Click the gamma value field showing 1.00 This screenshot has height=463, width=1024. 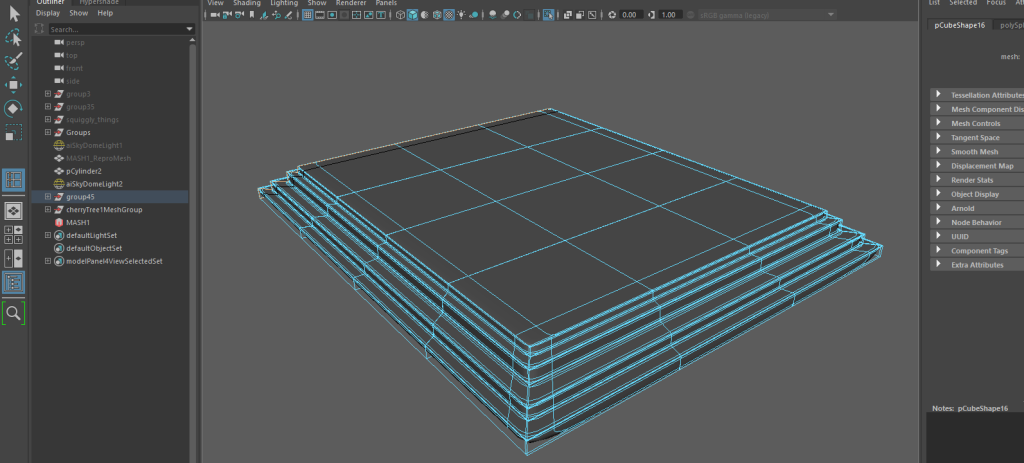(x=670, y=15)
